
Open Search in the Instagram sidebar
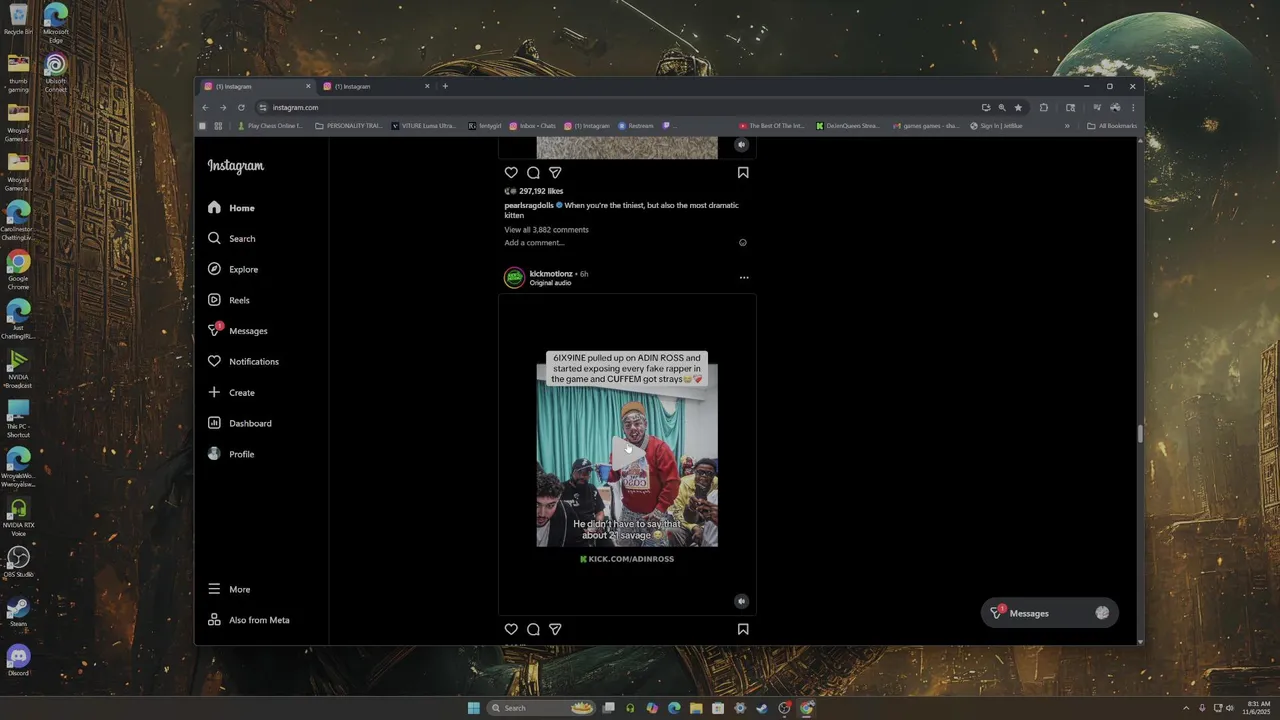pyautogui.click(x=231, y=239)
